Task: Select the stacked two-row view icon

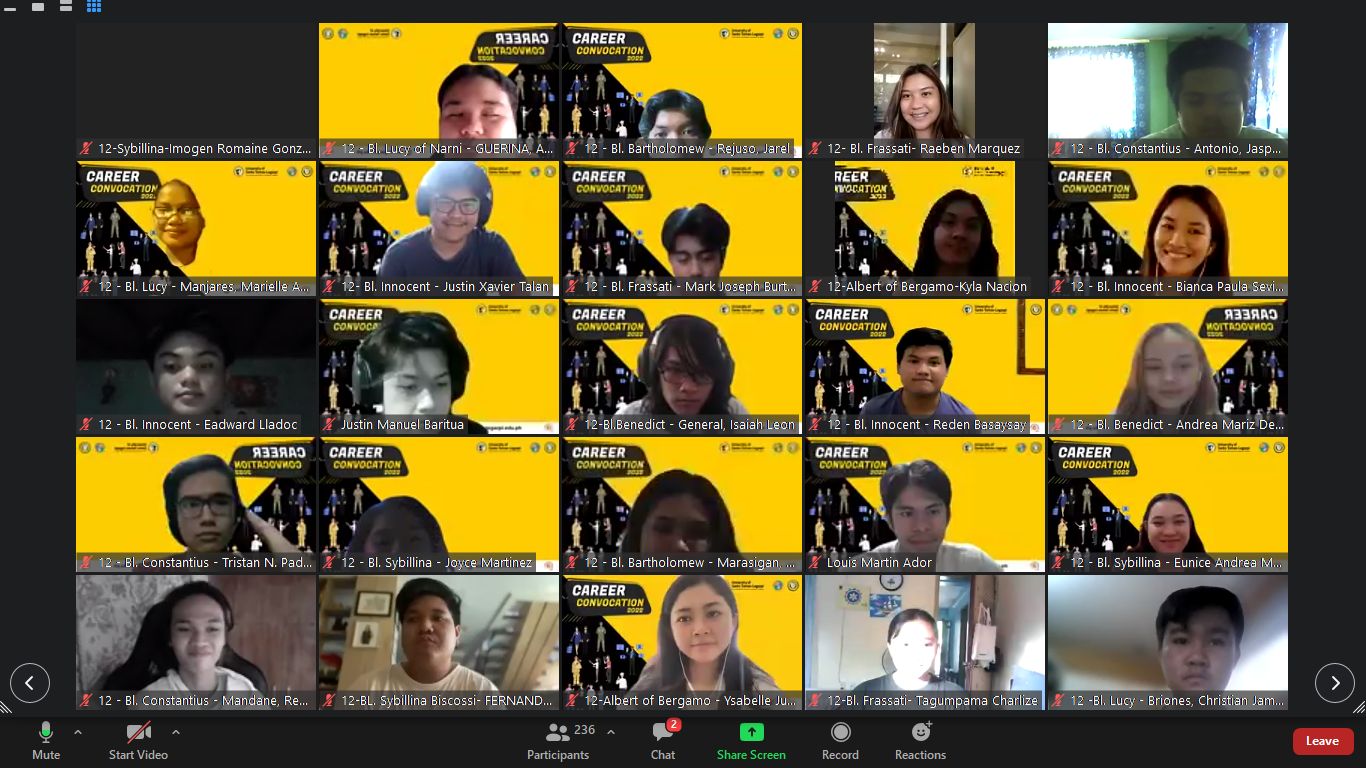Action: 66,6
